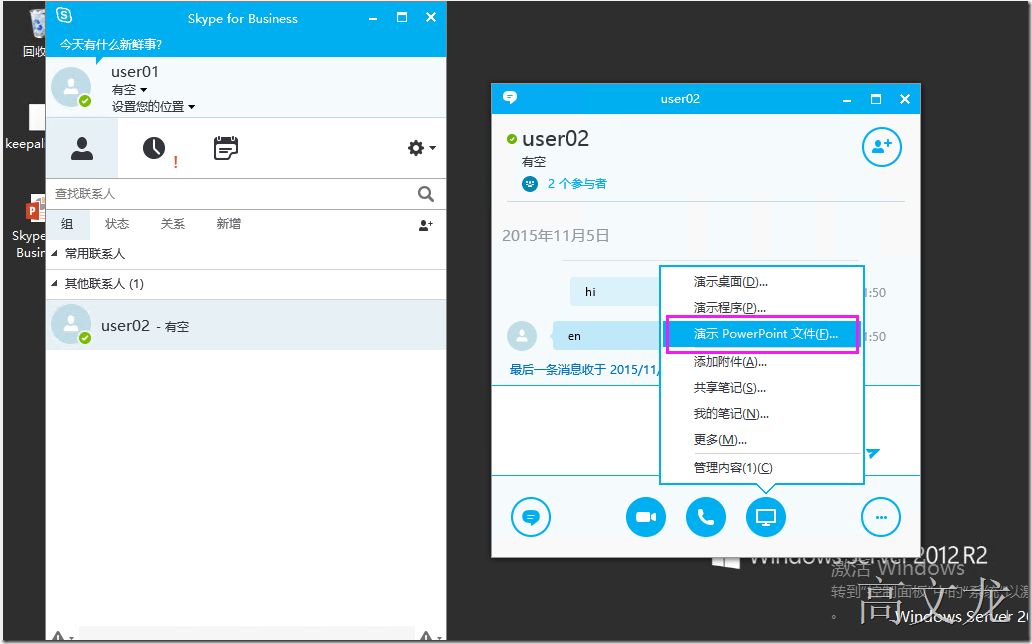This screenshot has height=644, width=1032.
Task: Click the present monitor button
Action: point(765,517)
